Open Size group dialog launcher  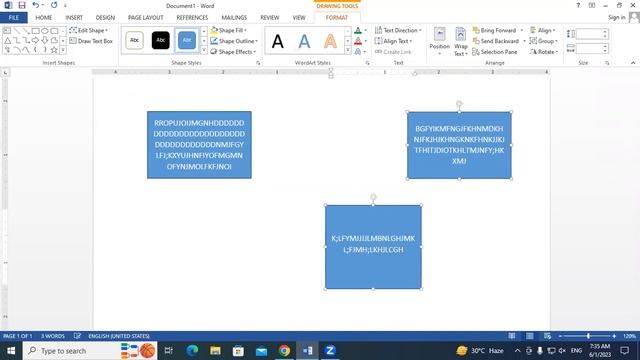607,63
